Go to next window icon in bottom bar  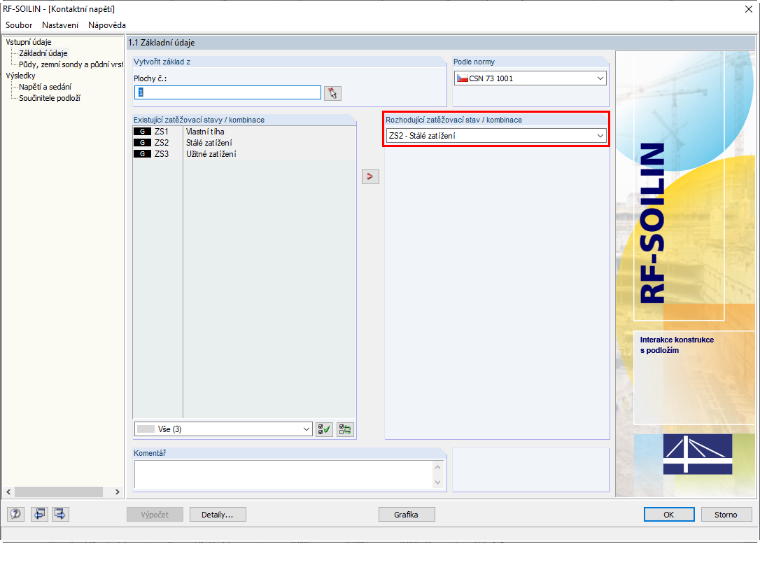60,514
